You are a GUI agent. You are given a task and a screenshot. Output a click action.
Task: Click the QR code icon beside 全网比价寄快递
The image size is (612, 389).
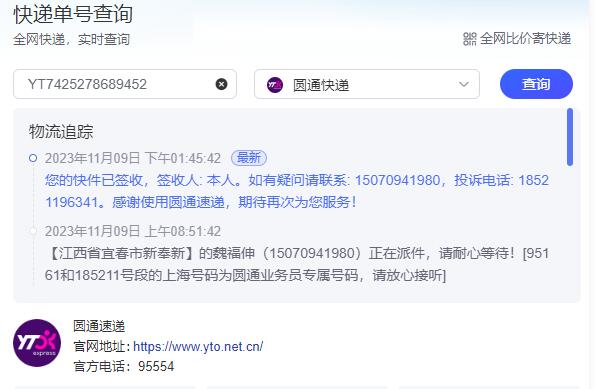point(470,39)
